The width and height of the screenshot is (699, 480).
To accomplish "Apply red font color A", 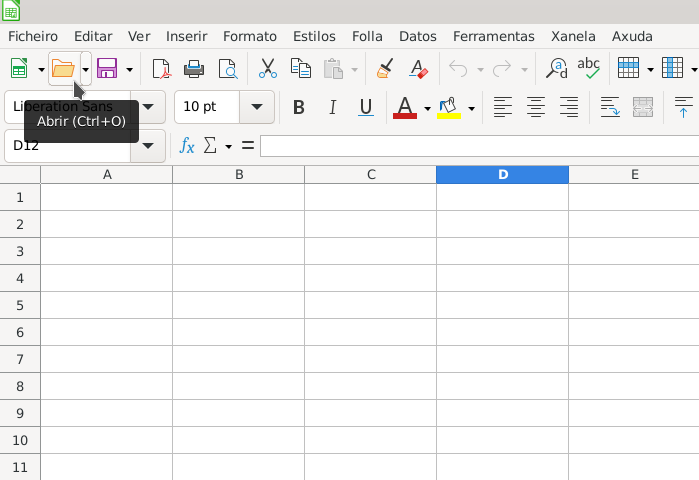I will (x=405, y=107).
